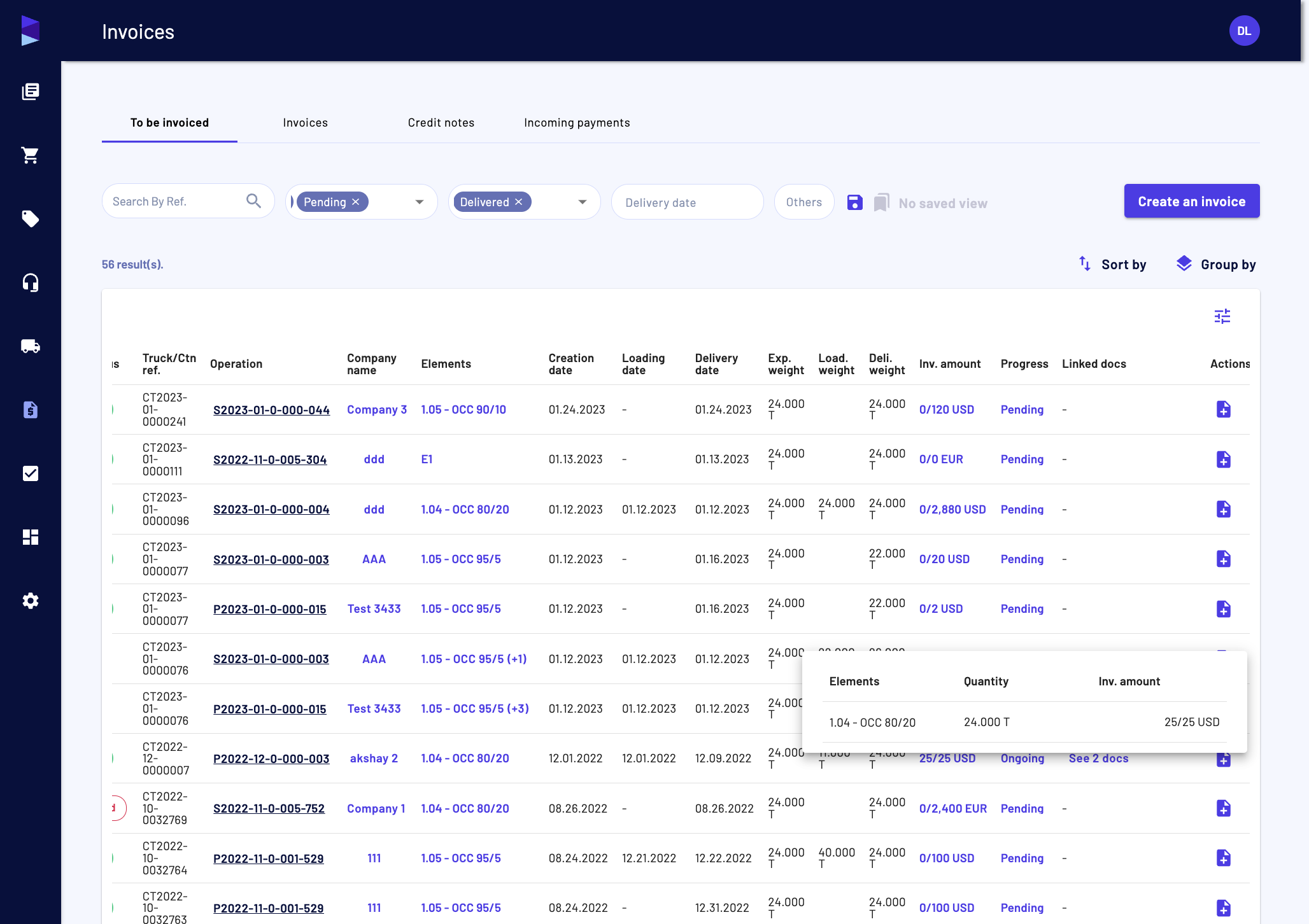Expand the Delivered status dropdown arrow
Image resolution: width=1309 pixels, height=924 pixels.
(582, 202)
